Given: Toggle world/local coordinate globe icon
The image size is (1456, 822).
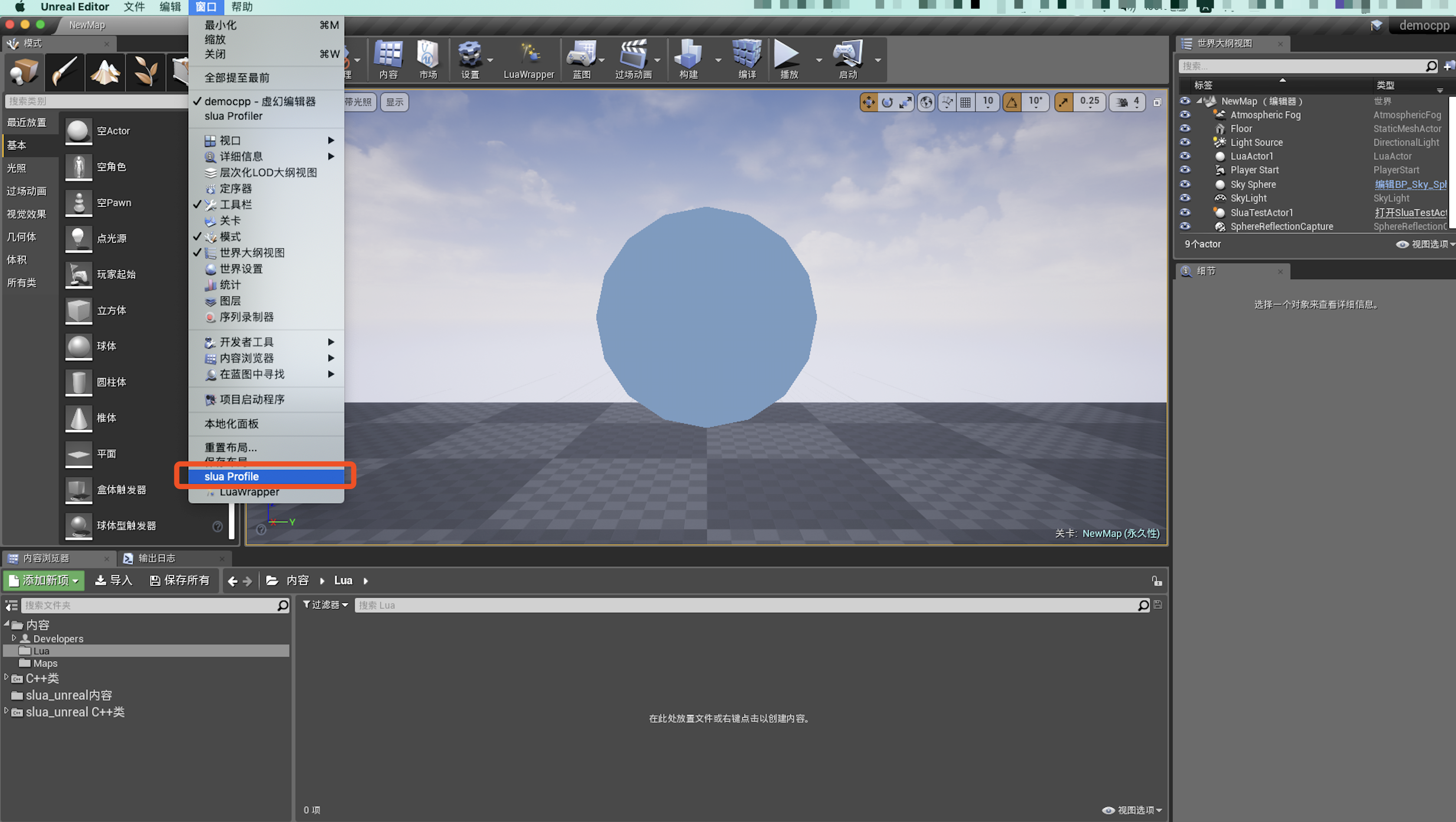Looking at the screenshot, I should click(x=926, y=102).
